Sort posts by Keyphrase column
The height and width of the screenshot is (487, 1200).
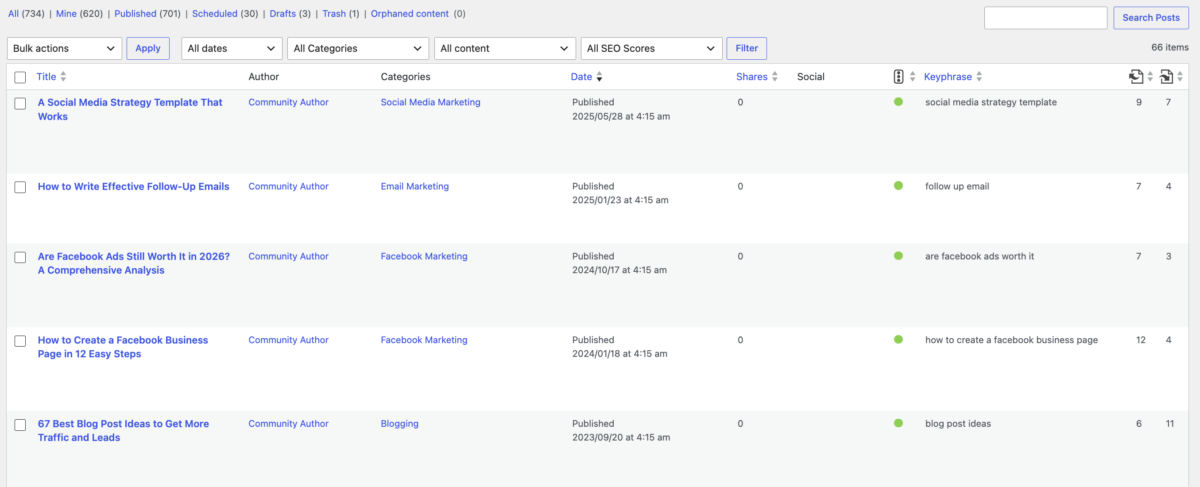point(948,76)
